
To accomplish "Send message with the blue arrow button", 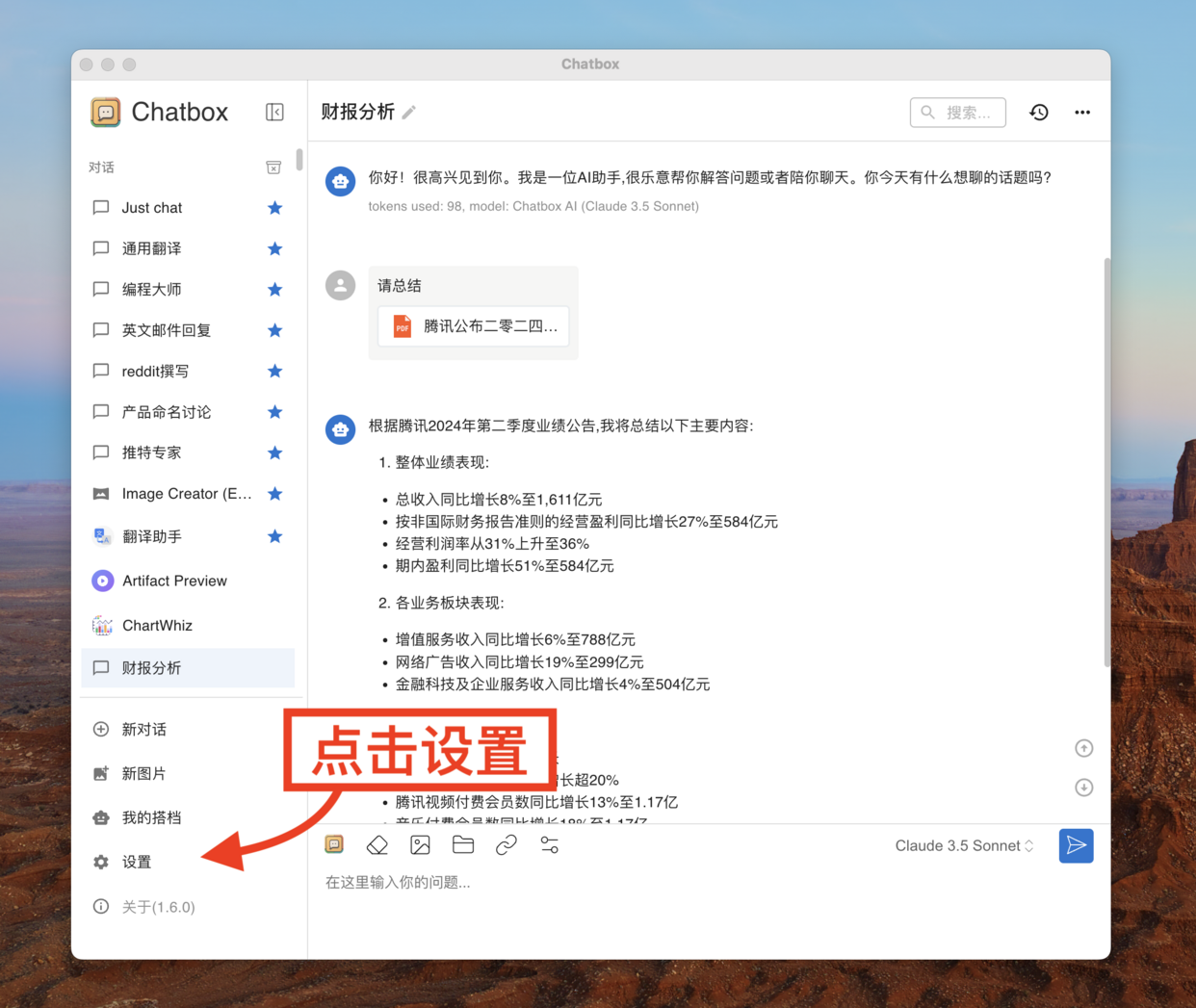I will (x=1077, y=845).
